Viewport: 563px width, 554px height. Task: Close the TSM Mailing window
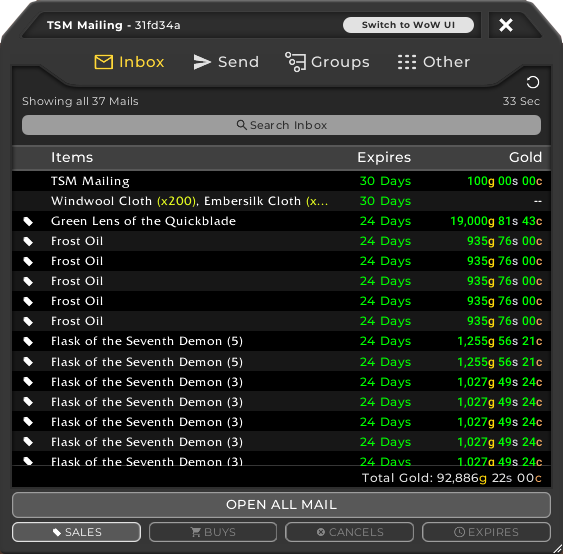click(506, 25)
